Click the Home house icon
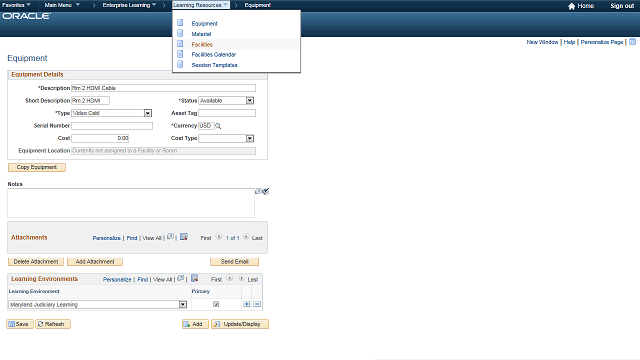The image size is (640, 360). pos(571,6)
